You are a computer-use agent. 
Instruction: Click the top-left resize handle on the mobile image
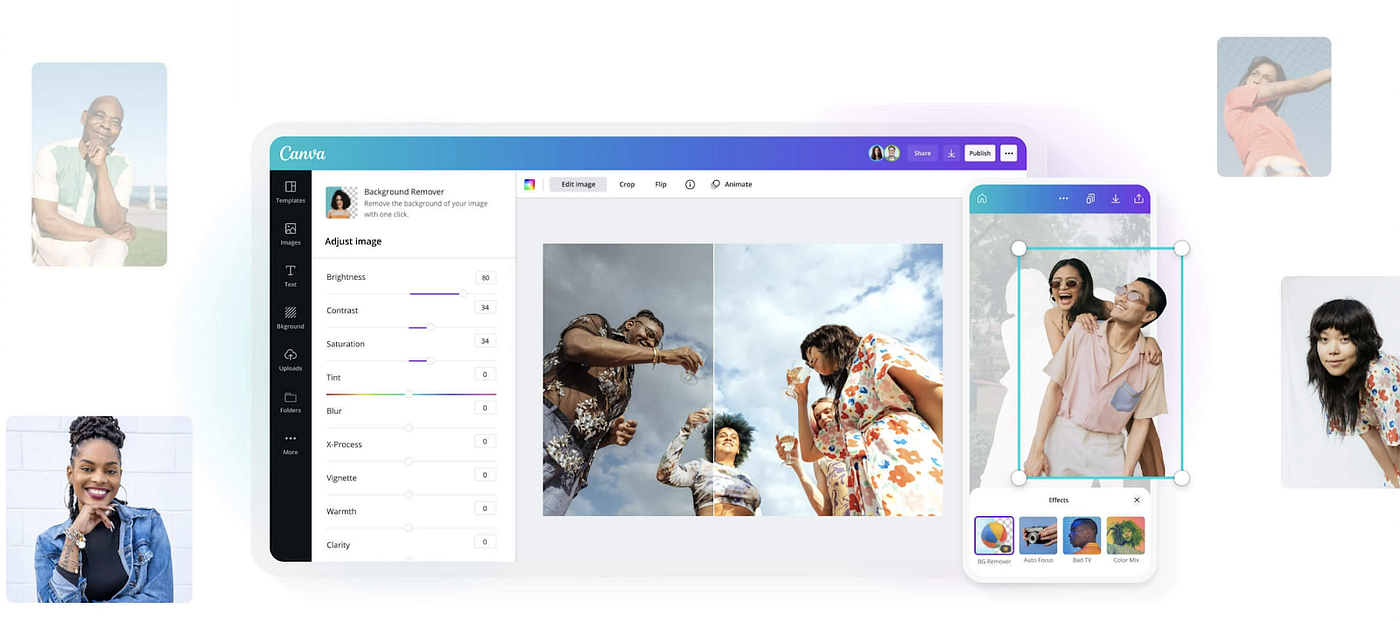tap(1019, 248)
